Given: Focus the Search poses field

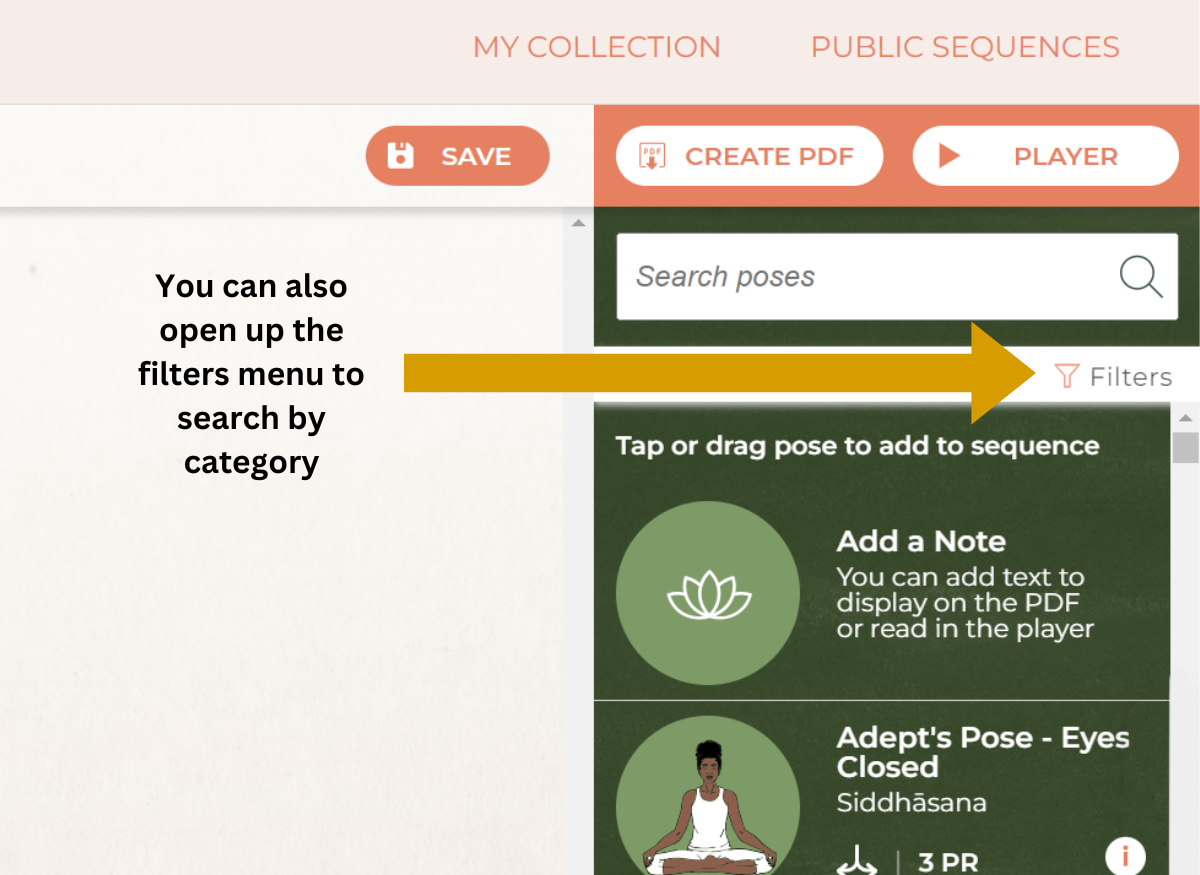Looking at the screenshot, I should click(x=897, y=277).
